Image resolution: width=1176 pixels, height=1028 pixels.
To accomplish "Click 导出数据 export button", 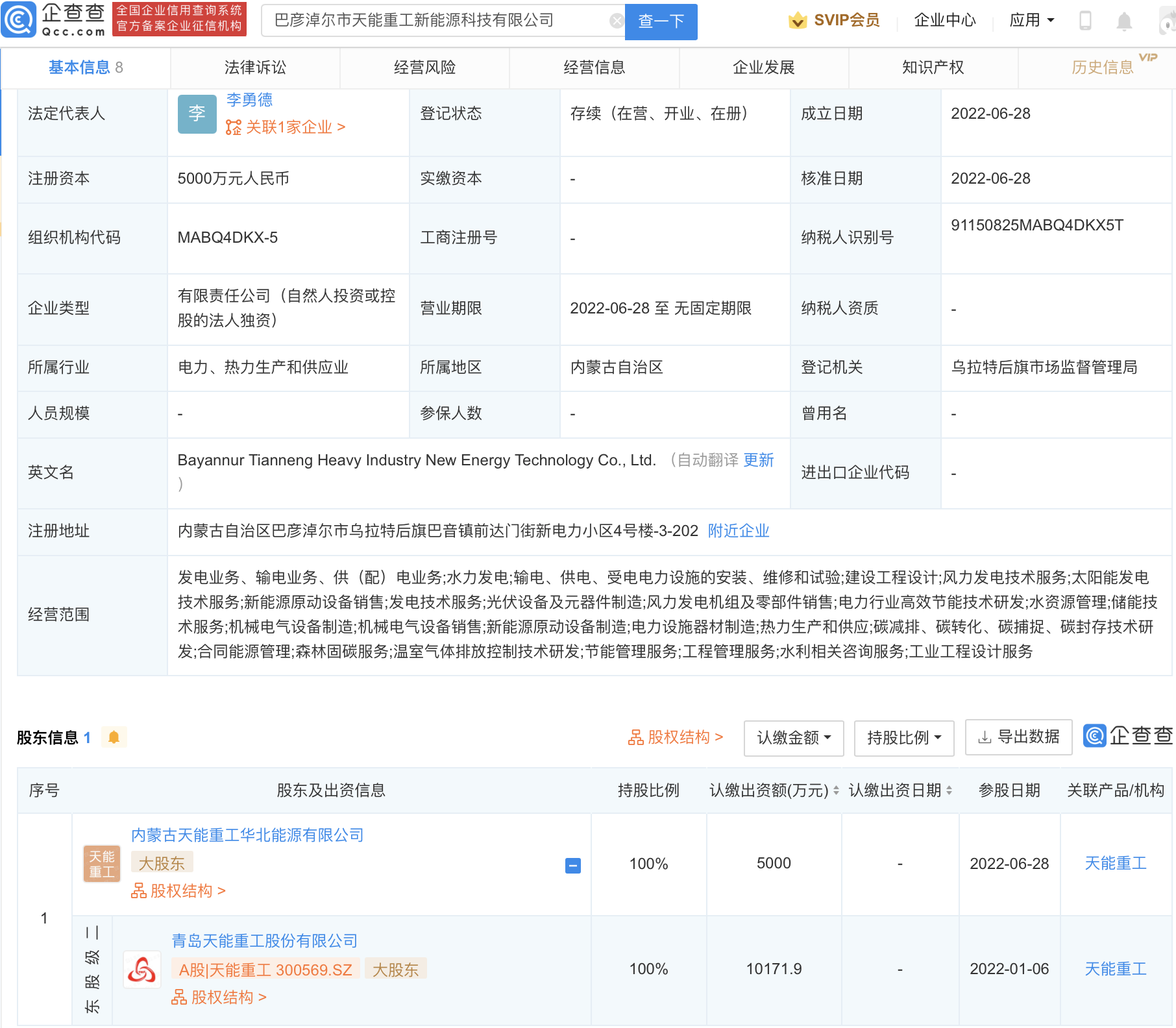I will pos(1018,737).
